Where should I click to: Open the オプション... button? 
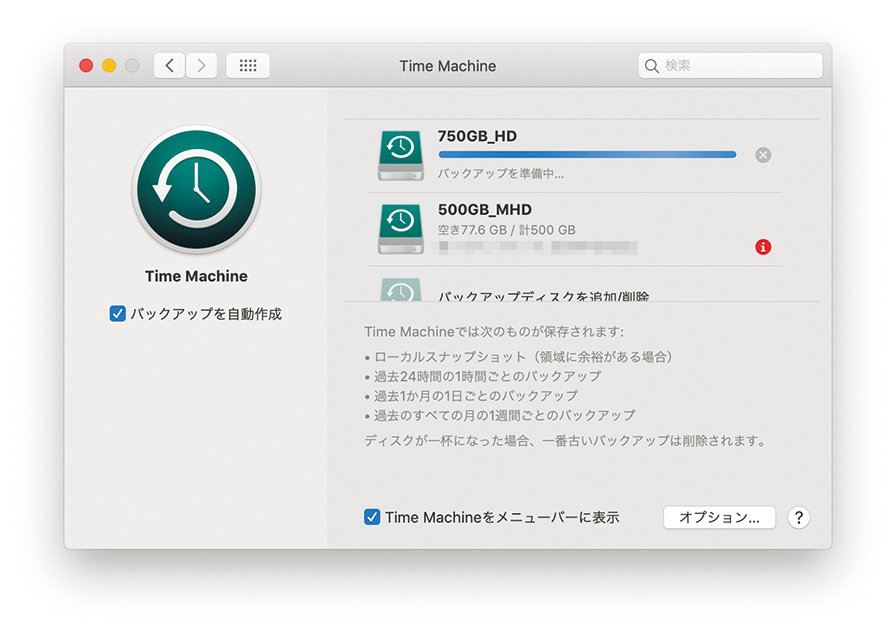coord(719,517)
